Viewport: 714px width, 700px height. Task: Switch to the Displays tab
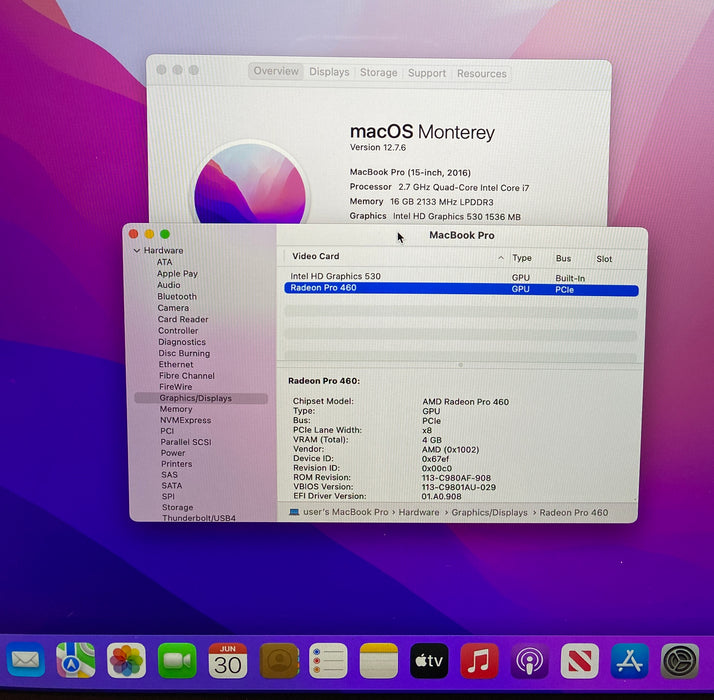[x=329, y=72]
